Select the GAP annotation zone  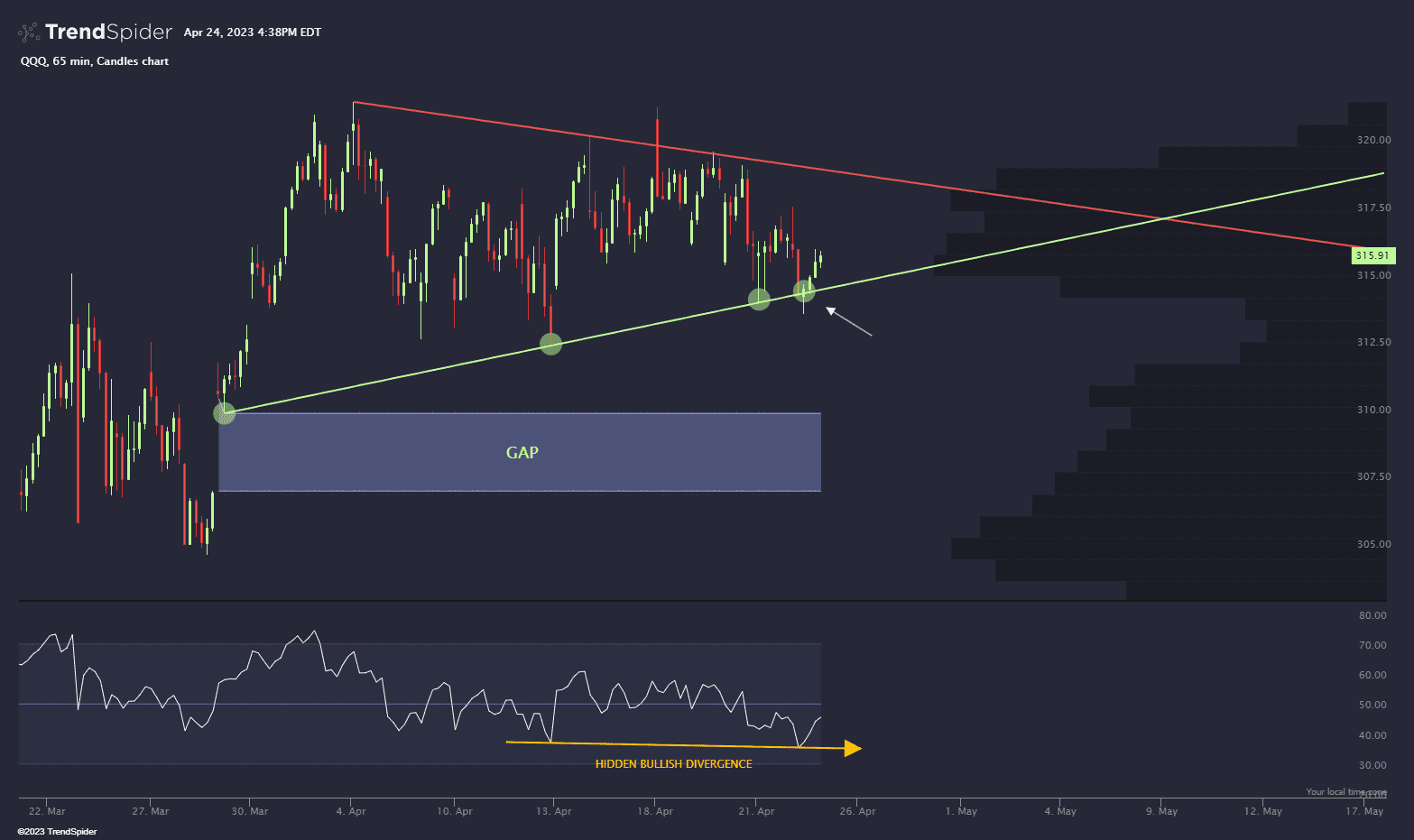520,452
